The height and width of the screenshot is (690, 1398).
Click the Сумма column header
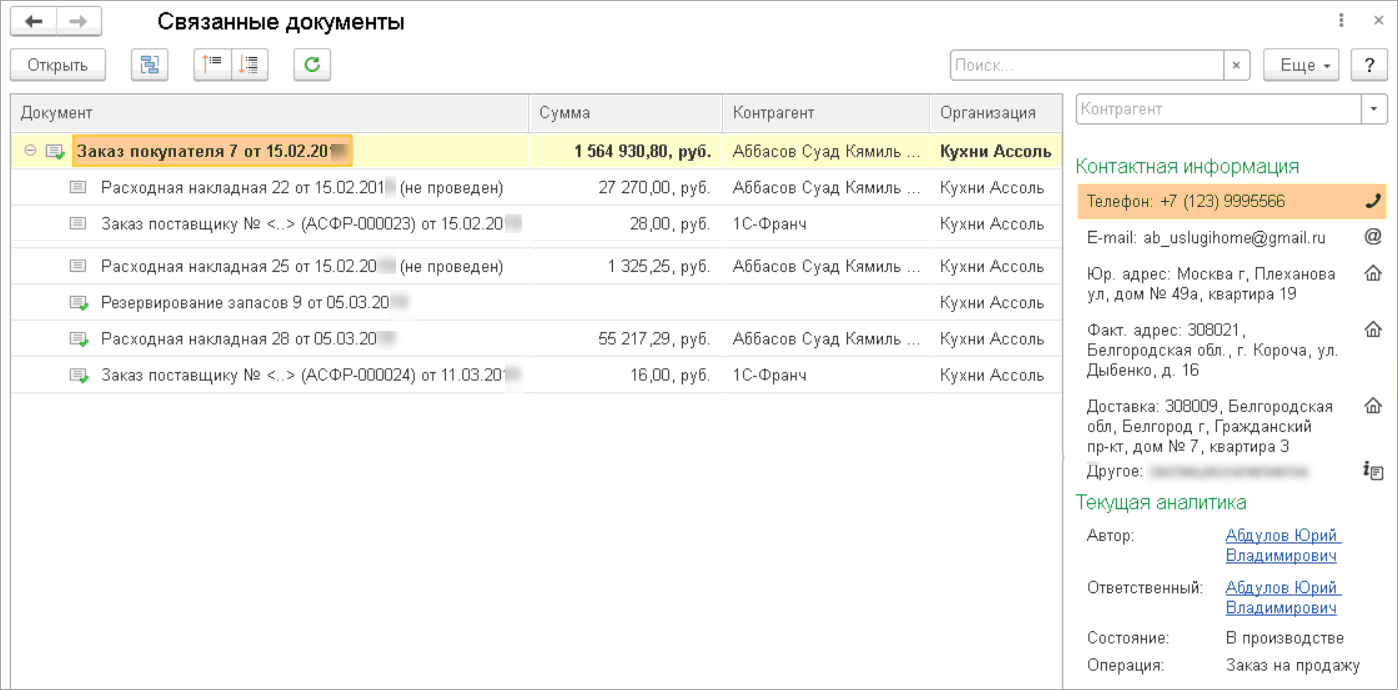(624, 113)
